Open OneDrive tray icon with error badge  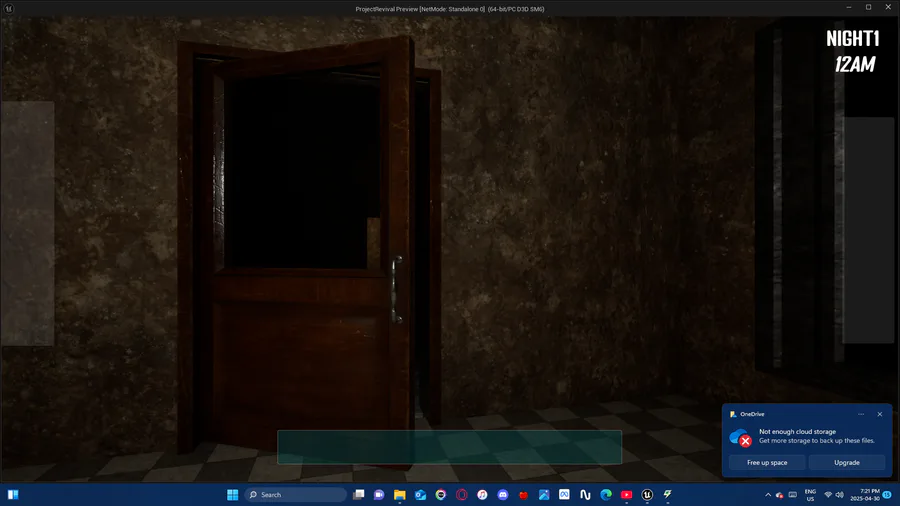(779, 495)
